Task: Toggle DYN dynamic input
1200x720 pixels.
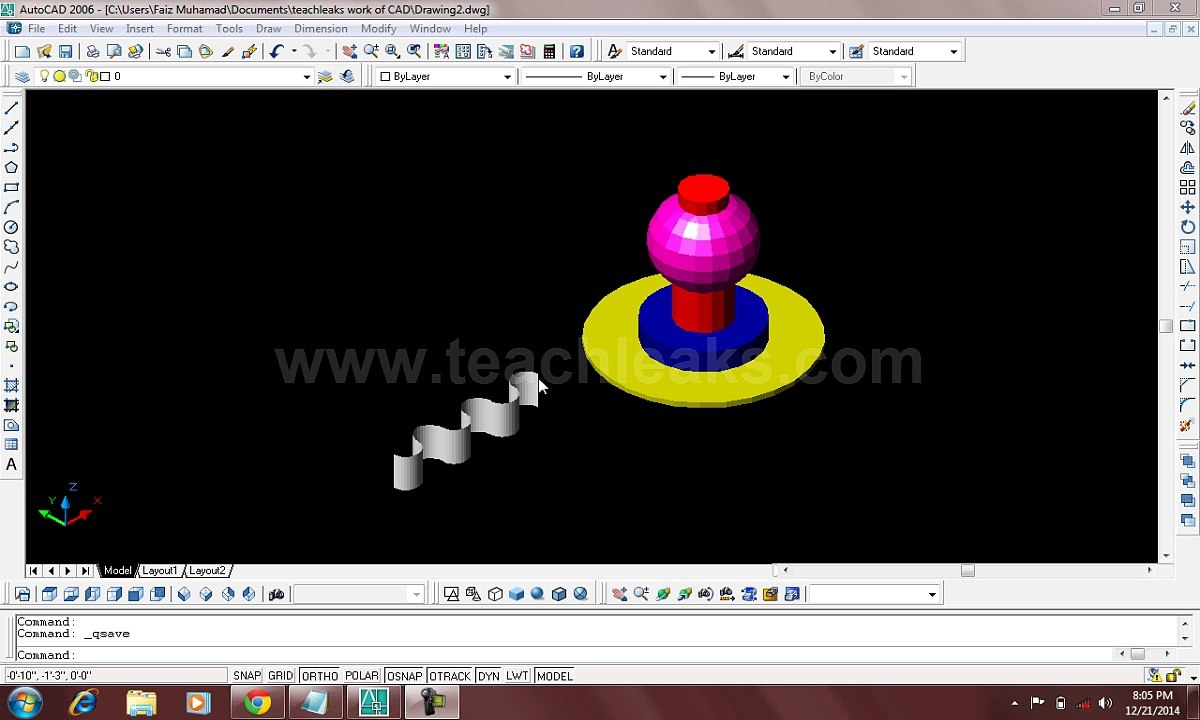Action: point(489,676)
